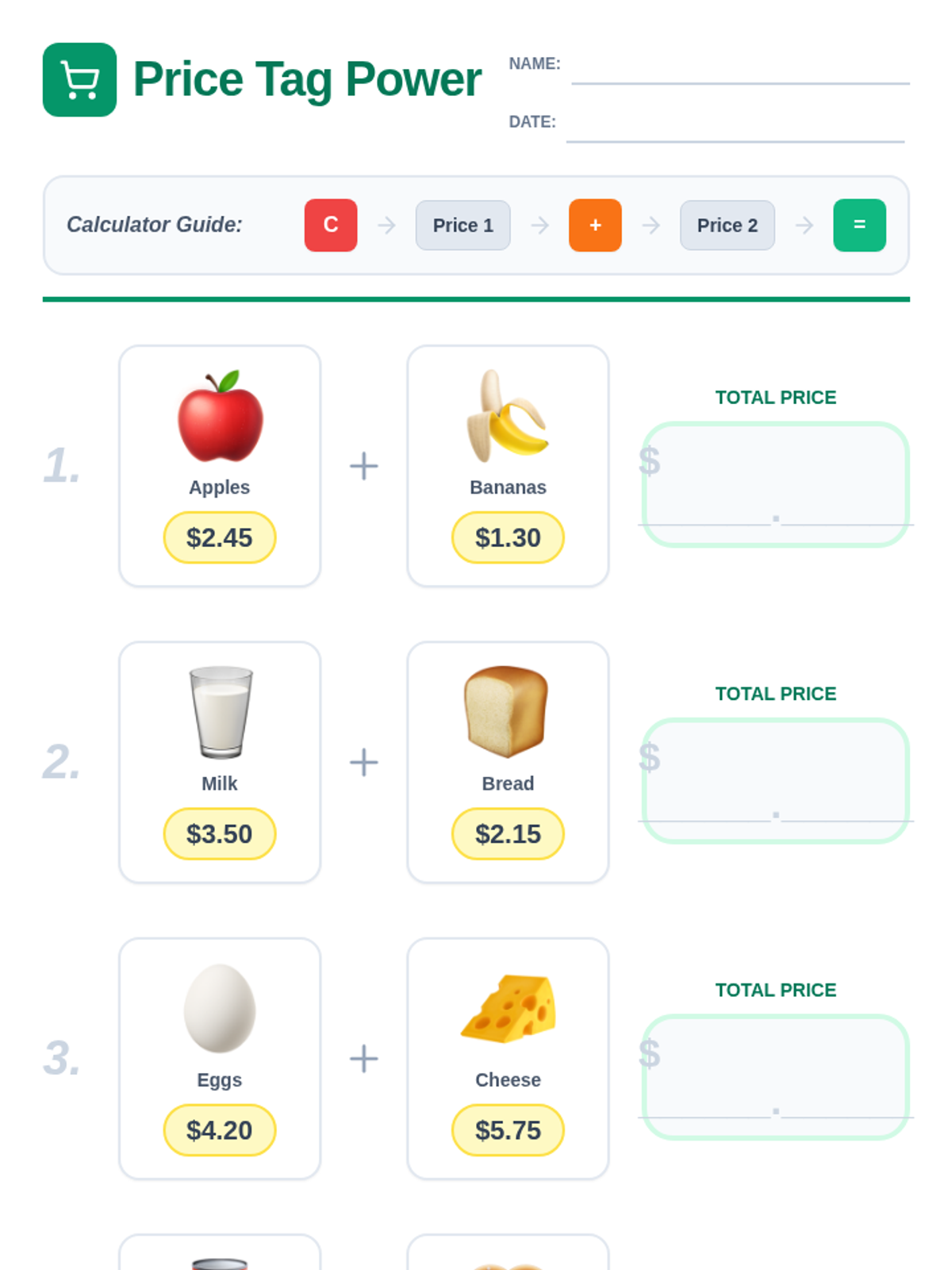Image resolution: width=952 pixels, height=1270 pixels.
Task: Select the egg image
Action: tap(220, 1008)
